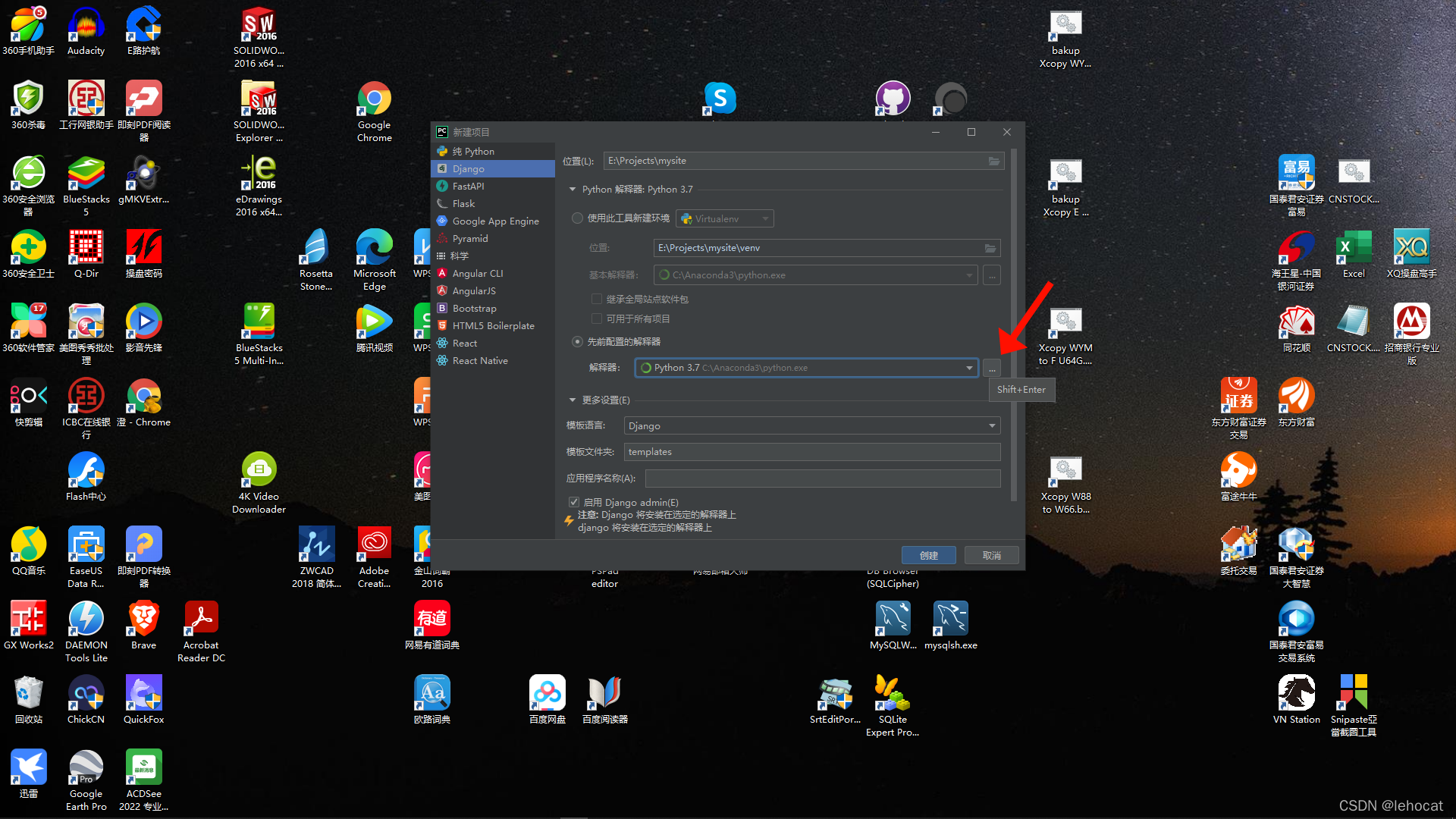
Task: Click browse button for project location
Action: coord(993,161)
